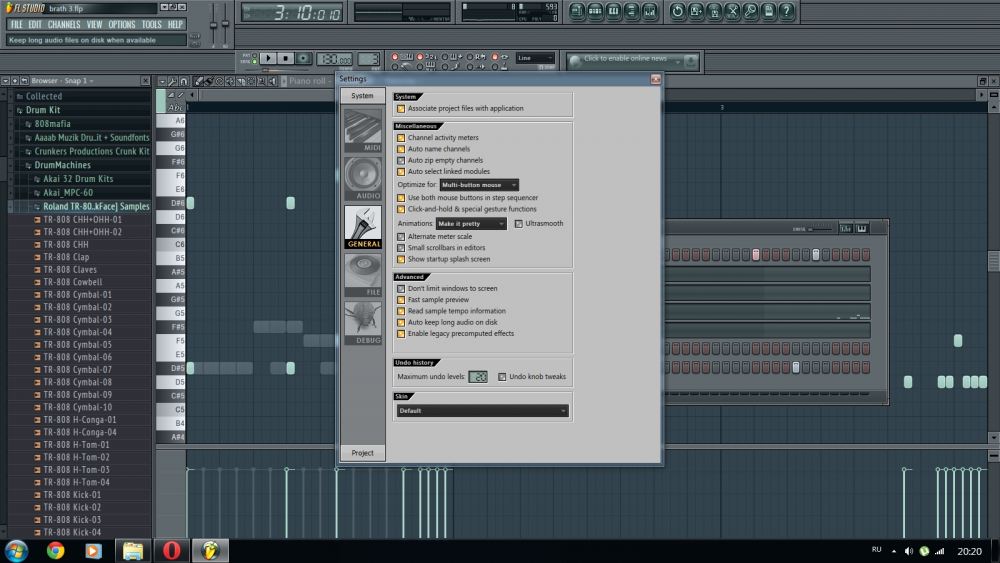Screen dimensions: 1000x563
Task: Close the Settings dialog
Action: (655, 79)
